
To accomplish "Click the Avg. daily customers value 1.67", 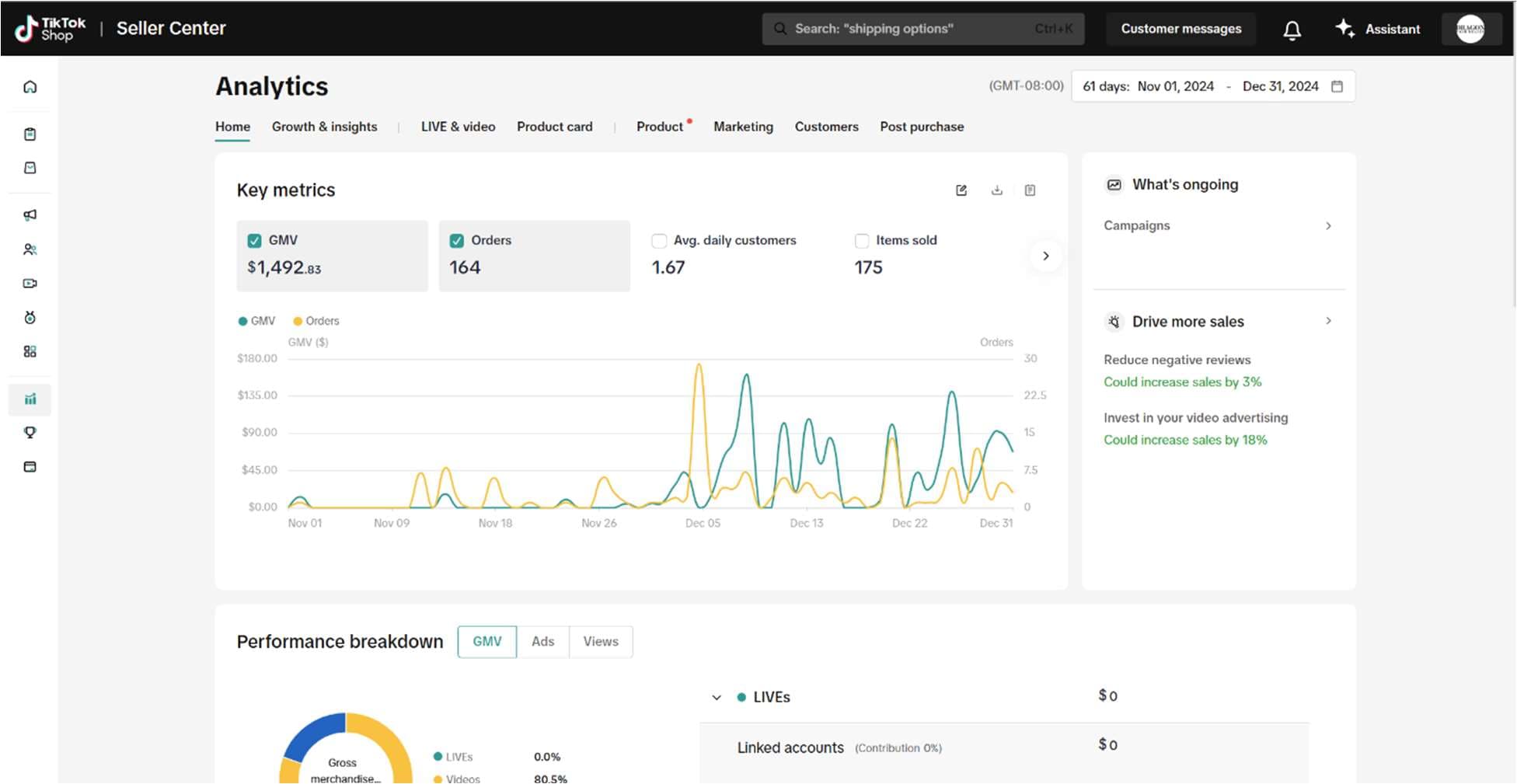I will click(668, 268).
